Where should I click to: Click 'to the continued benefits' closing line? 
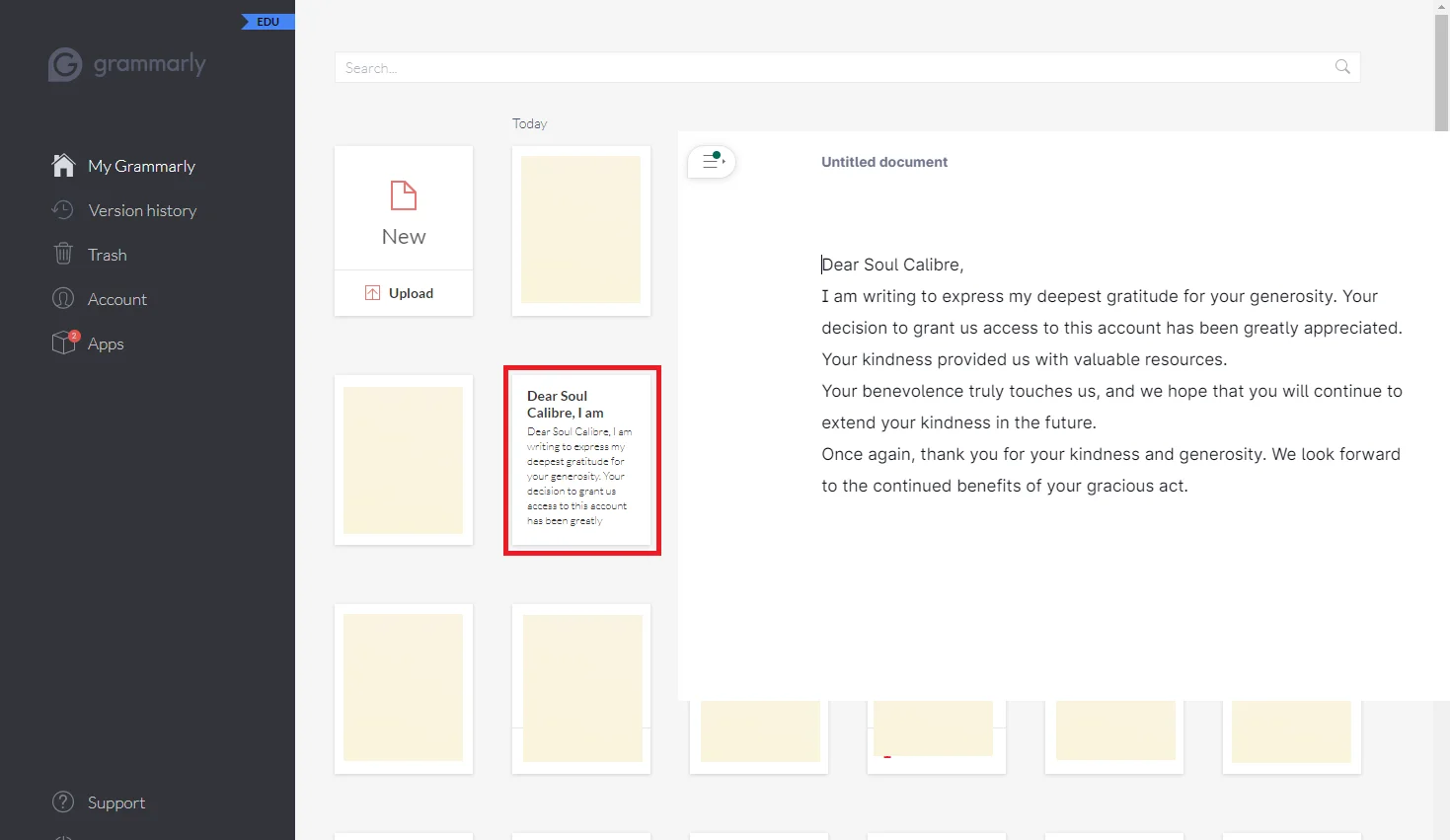tap(1005, 486)
